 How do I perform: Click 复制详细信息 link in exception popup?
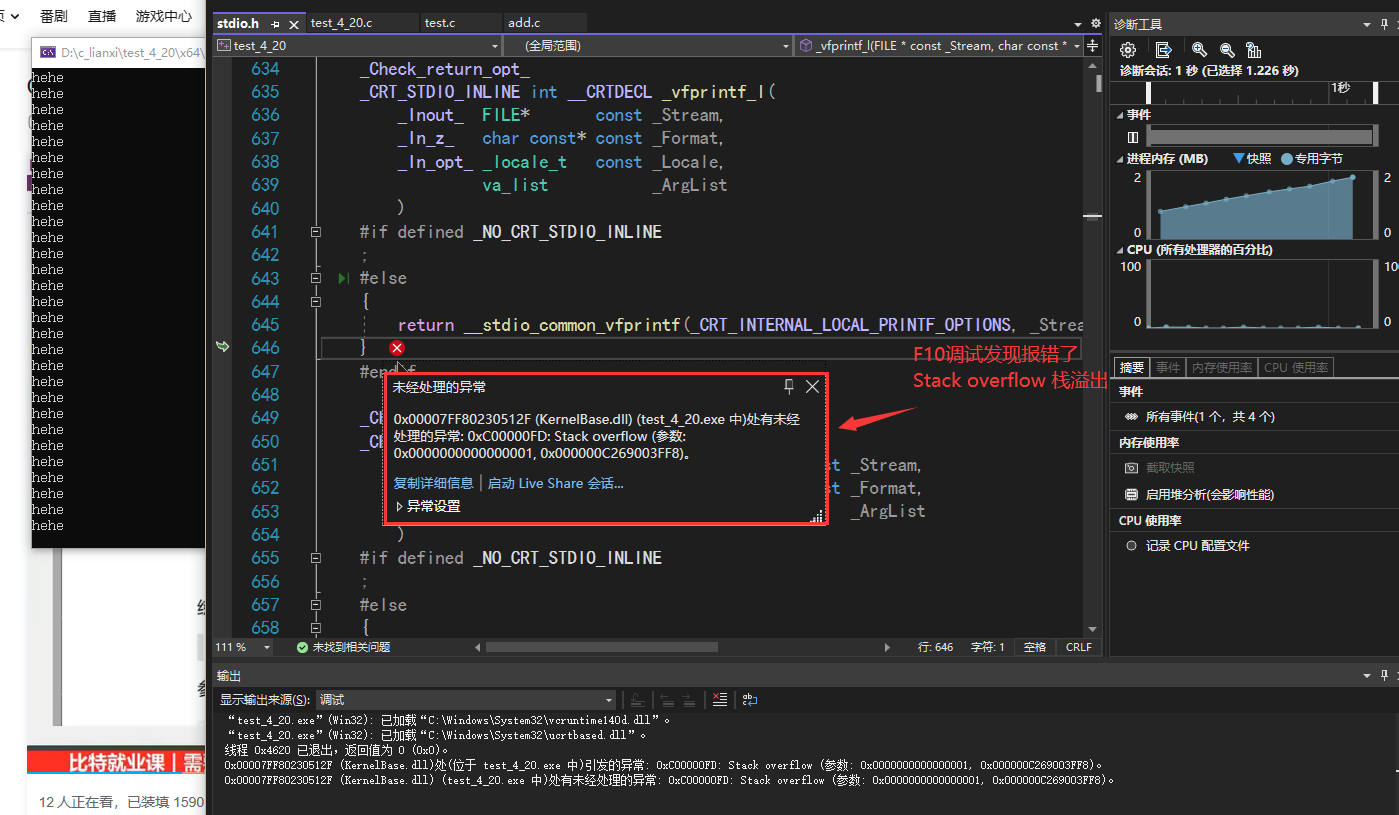pos(434,483)
